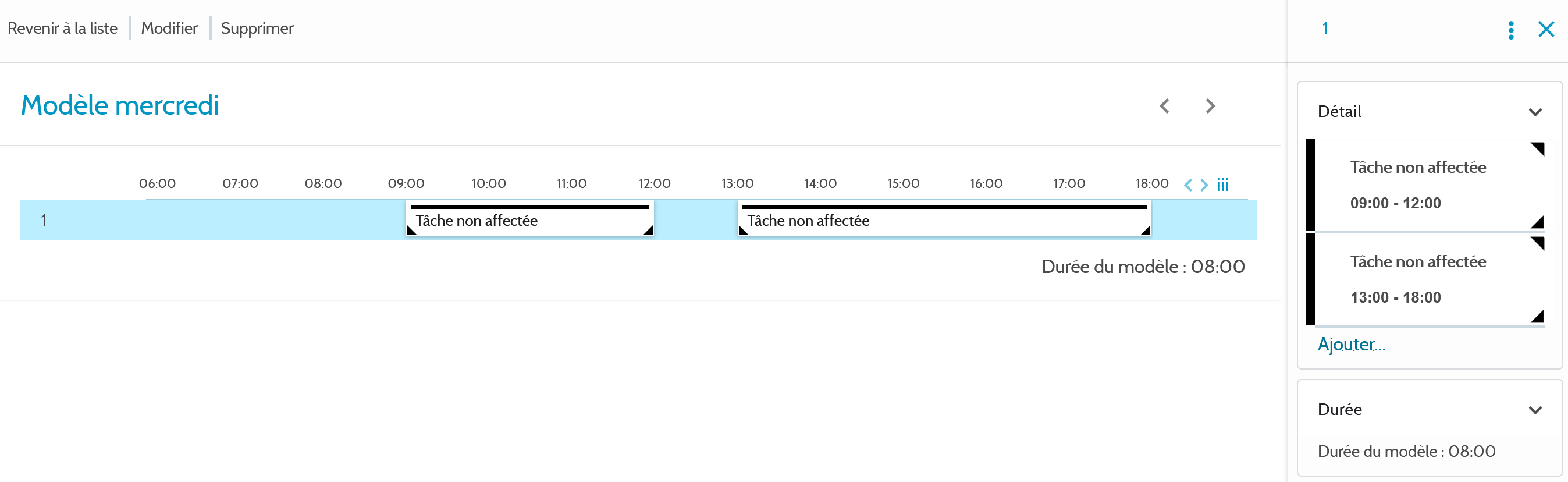
Task: Close the side detail panel
Action: coord(1546,29)
